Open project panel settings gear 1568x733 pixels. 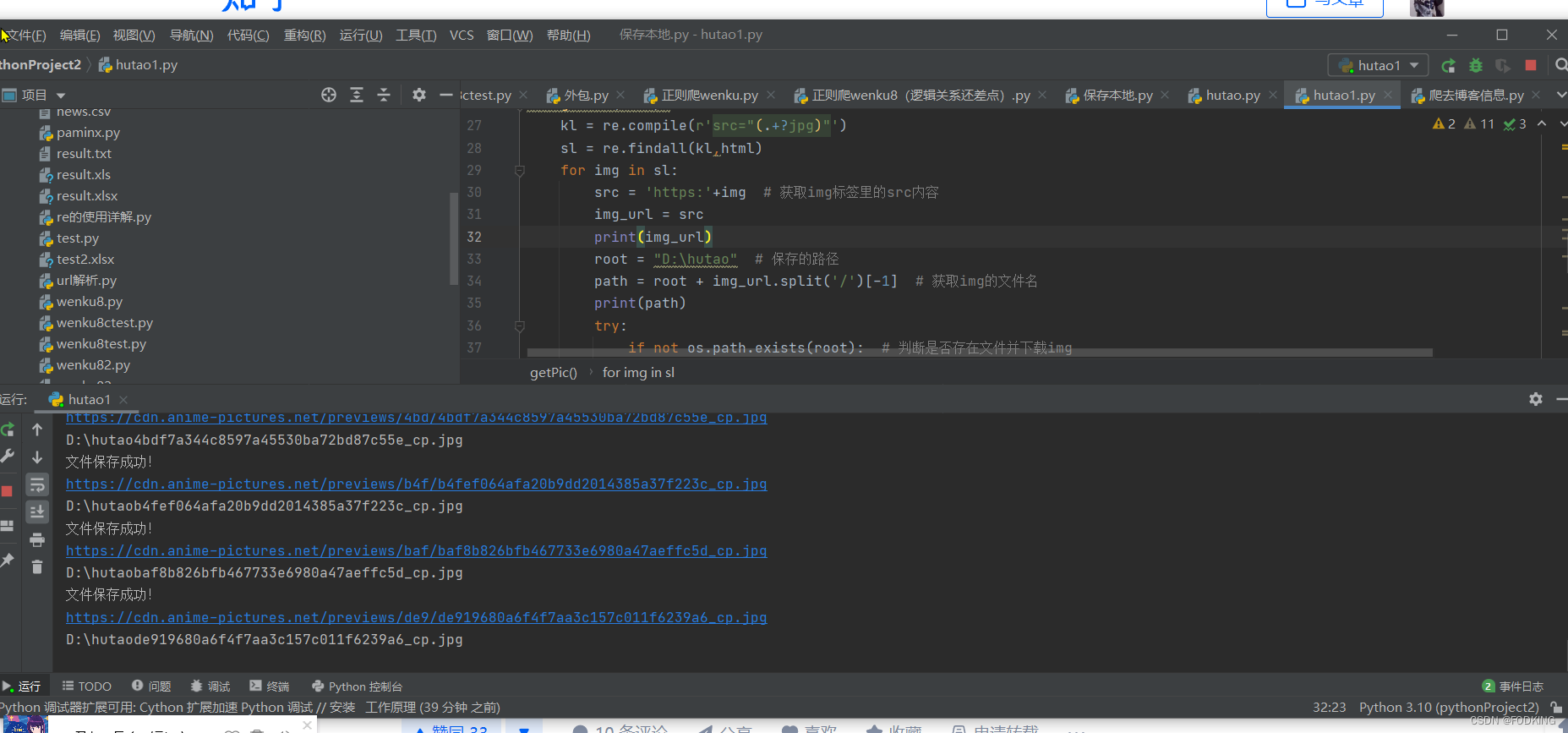[x=418, y=95]
